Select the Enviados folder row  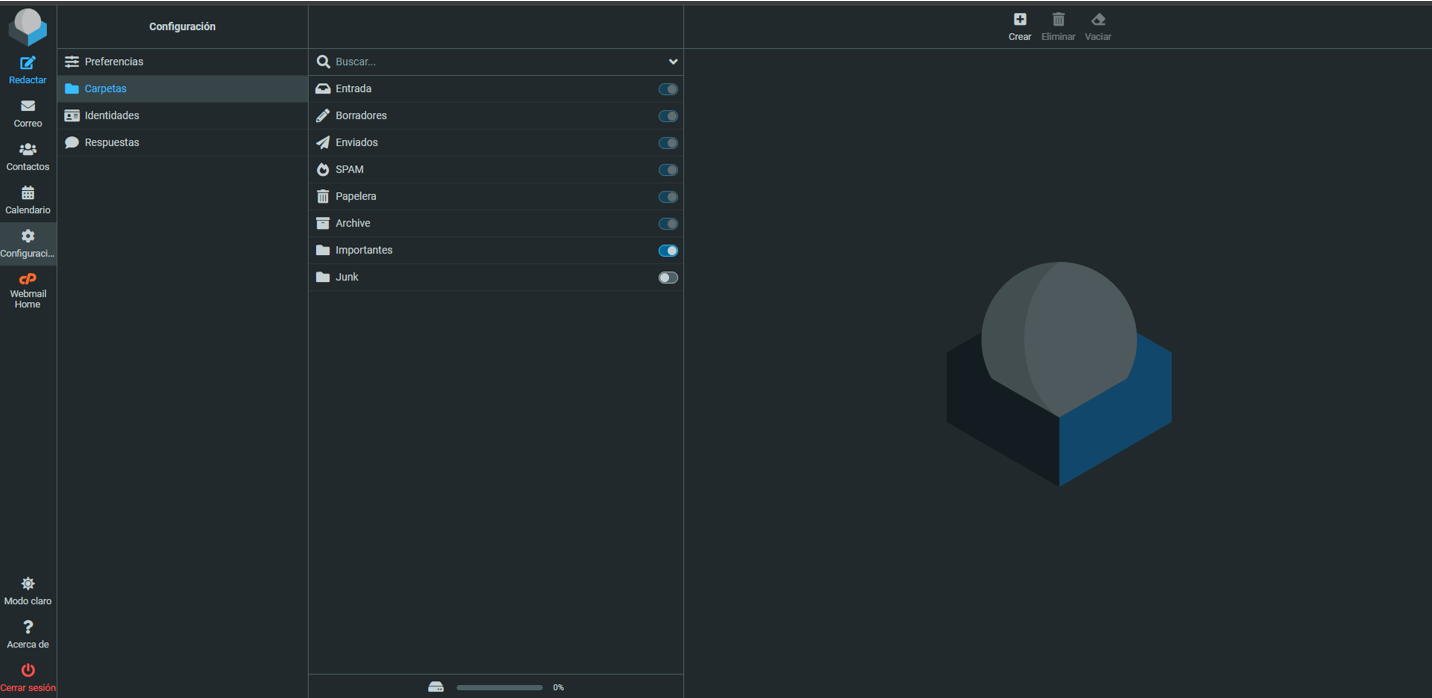357,143
